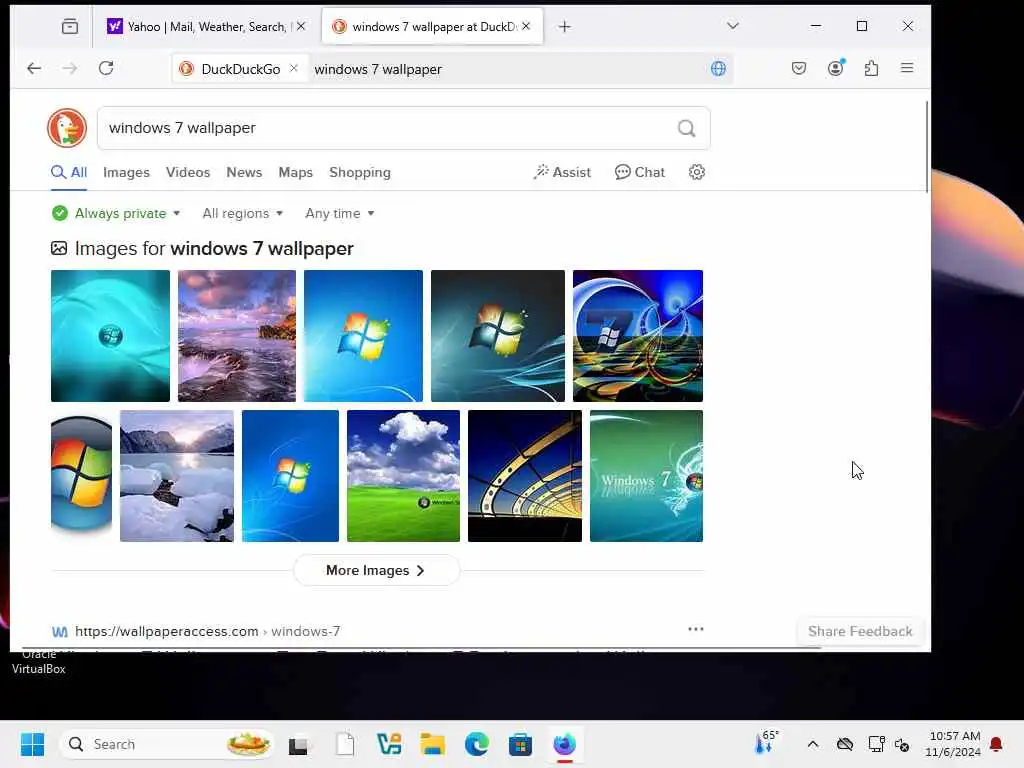
Task: Open Task View from the taskbar
Action: click(299, 744)
